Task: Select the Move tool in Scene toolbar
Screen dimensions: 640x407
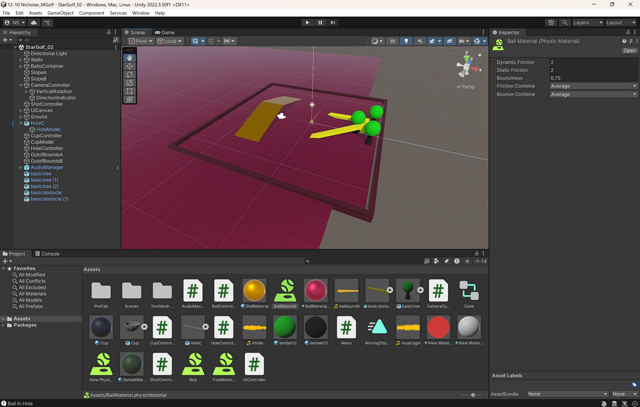Action: [129, 66]
